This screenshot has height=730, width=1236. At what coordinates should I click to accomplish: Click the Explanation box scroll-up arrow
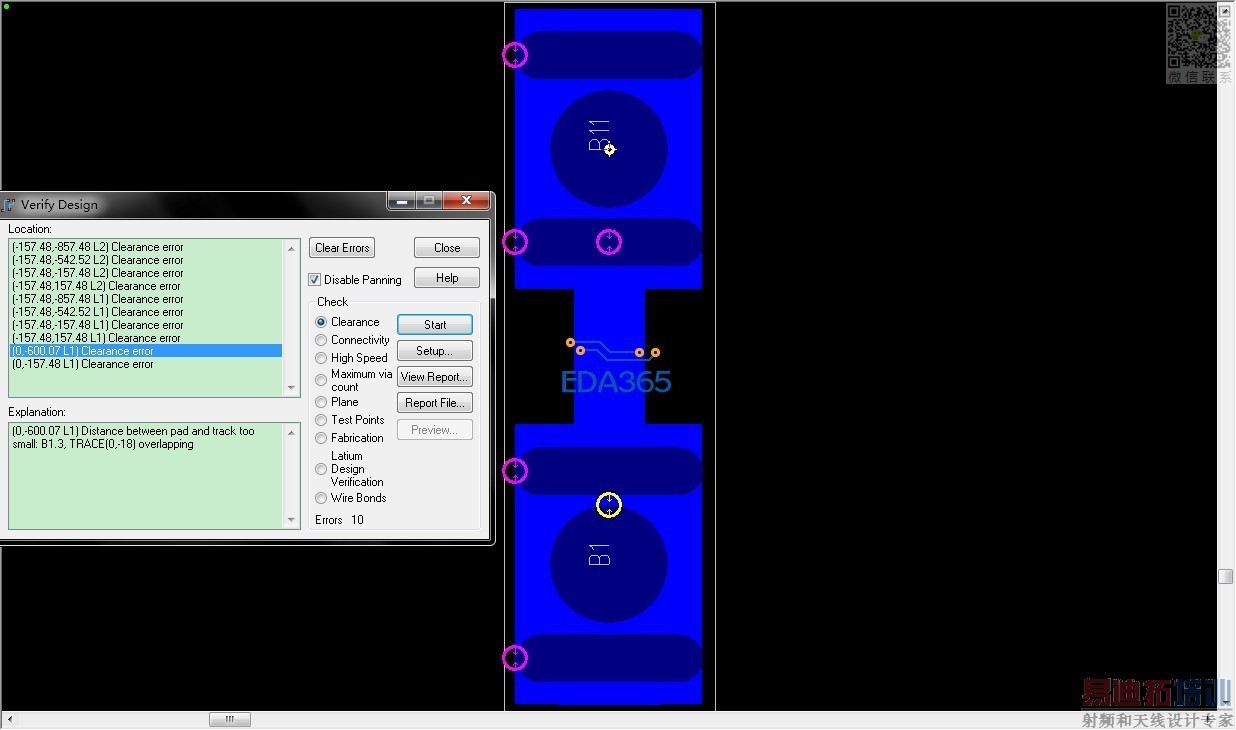coord(292,432)
